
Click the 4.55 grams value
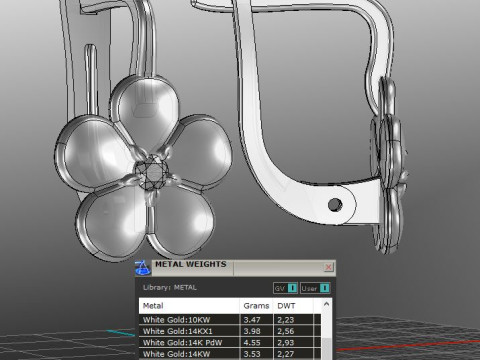(252, 343)
